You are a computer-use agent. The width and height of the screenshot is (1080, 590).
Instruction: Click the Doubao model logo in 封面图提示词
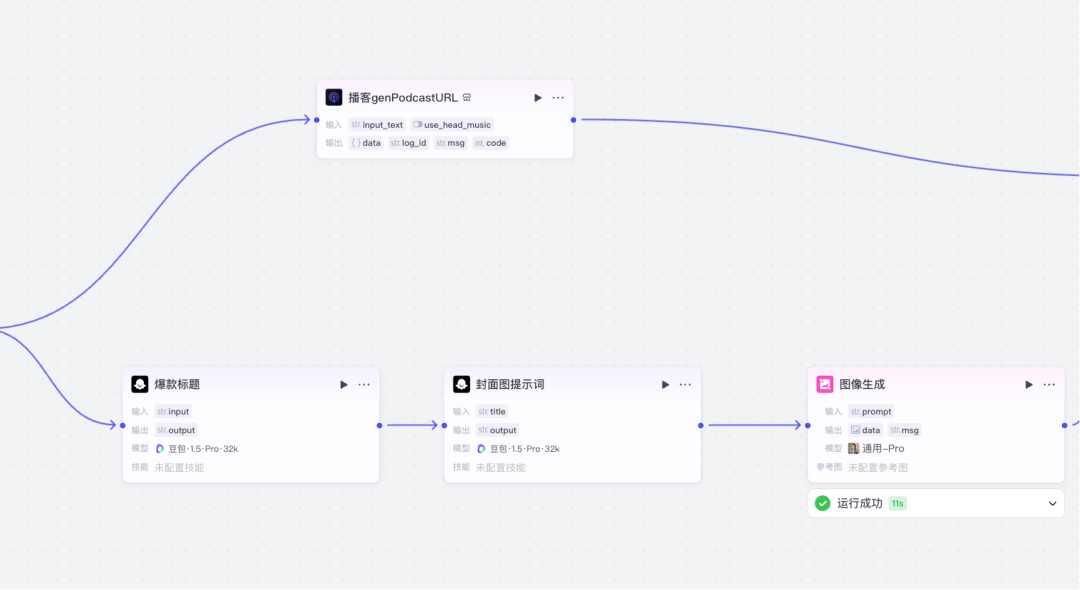(481, 449)
